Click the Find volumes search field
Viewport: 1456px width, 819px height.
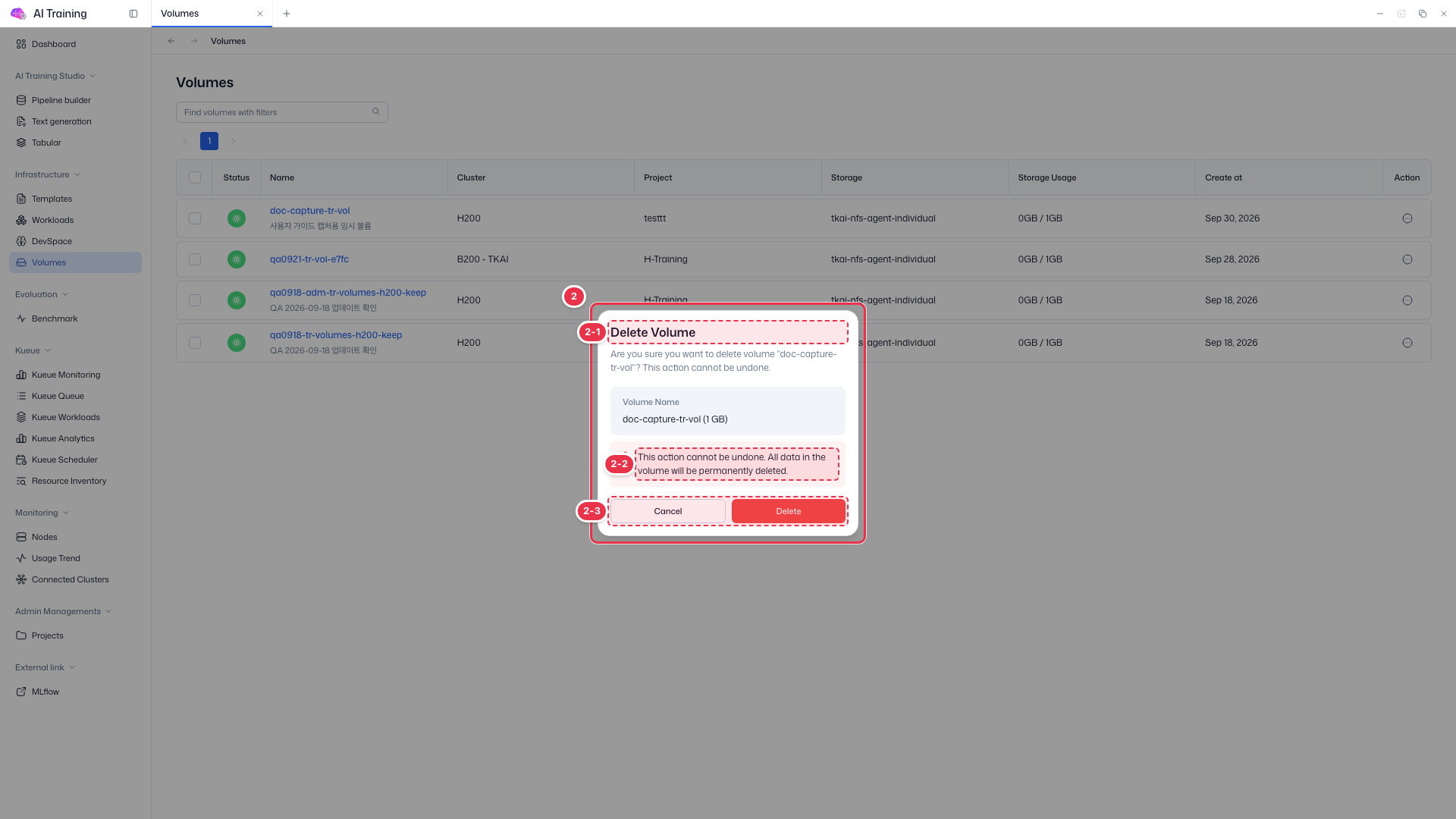[x=282, y=112]
